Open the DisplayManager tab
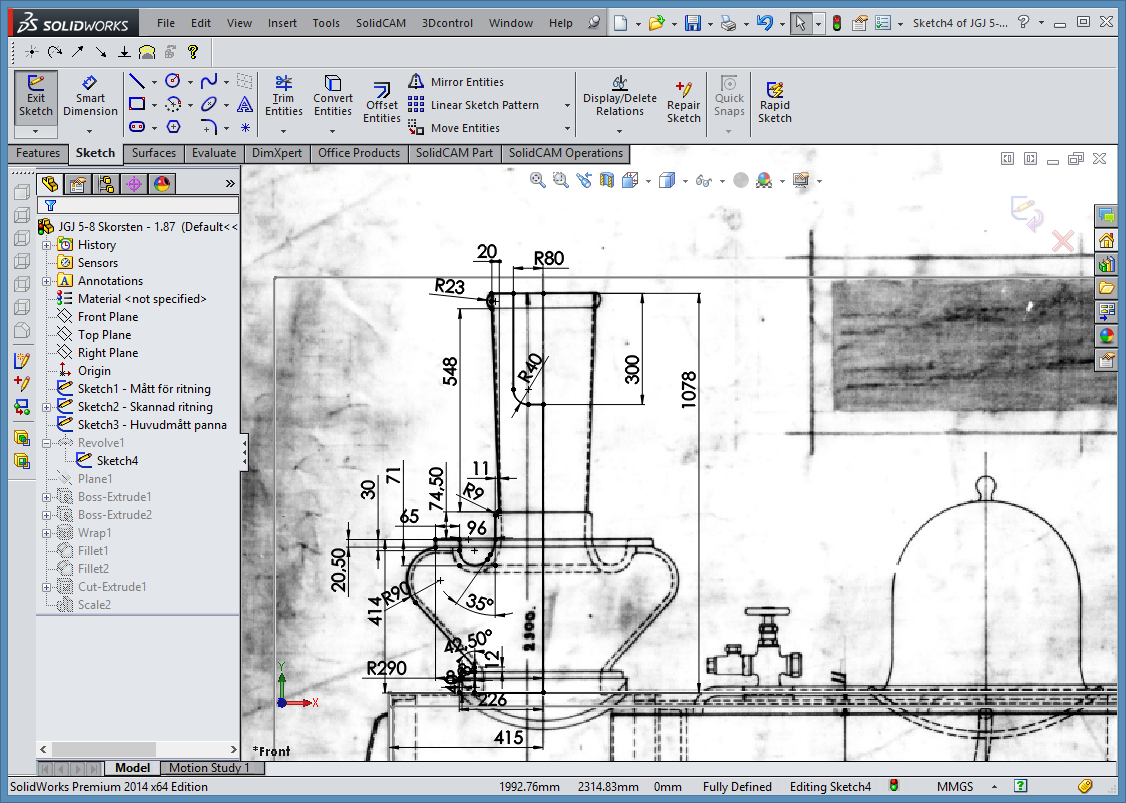 [162, 184]
